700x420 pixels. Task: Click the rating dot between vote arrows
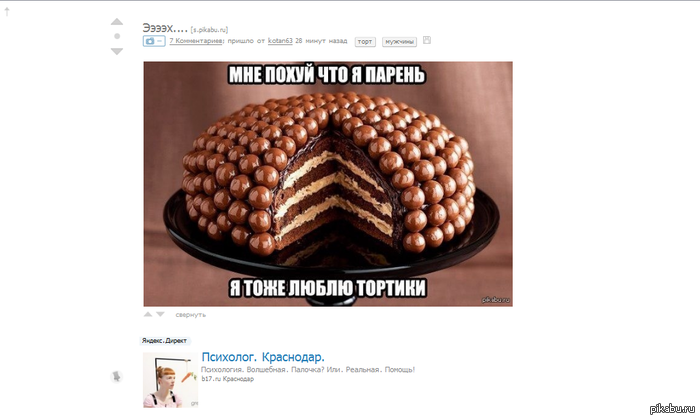point(117,36)
